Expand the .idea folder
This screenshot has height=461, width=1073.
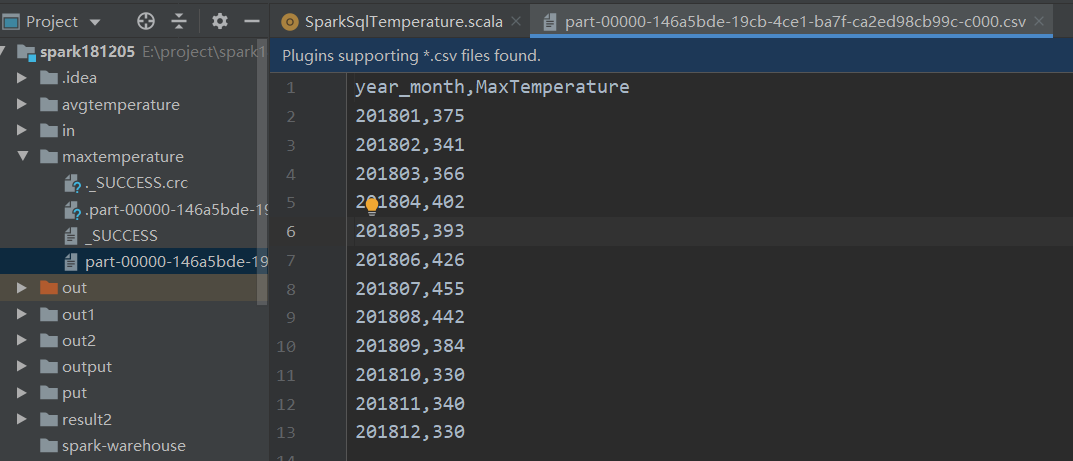(x=22, y=78)
